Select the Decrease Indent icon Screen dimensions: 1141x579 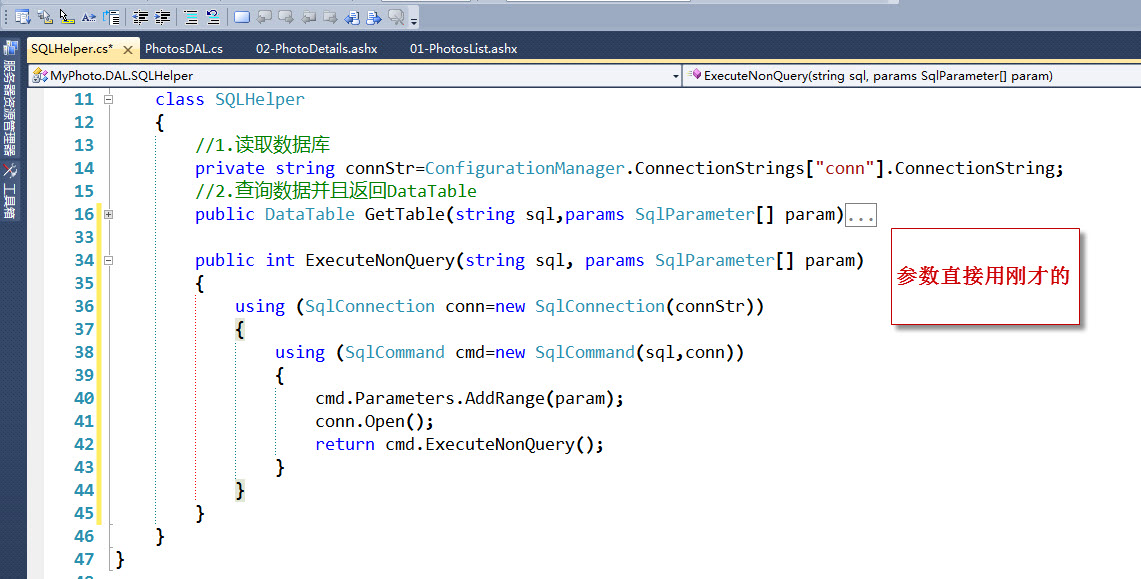pos(142,16)
